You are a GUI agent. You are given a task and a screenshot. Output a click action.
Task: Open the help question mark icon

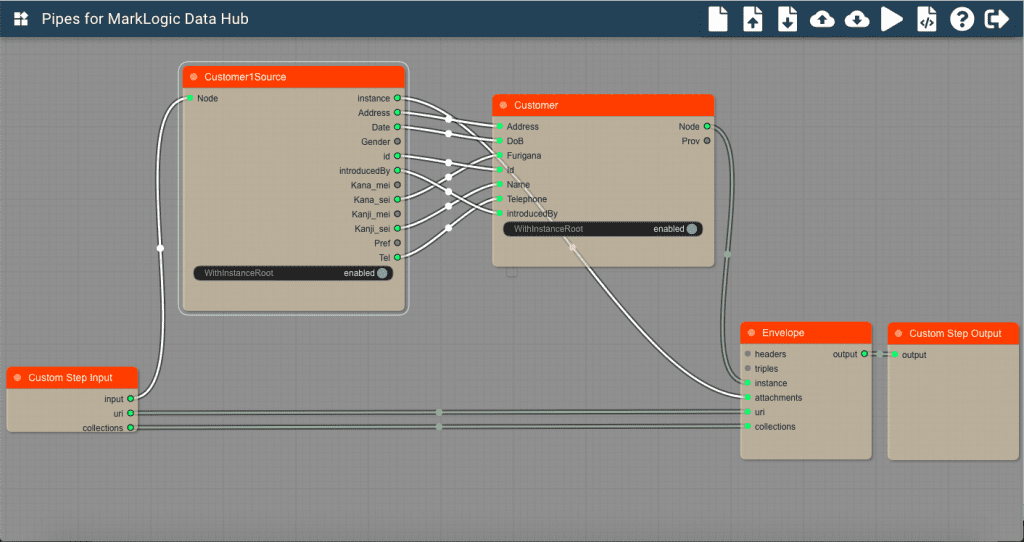962,19
